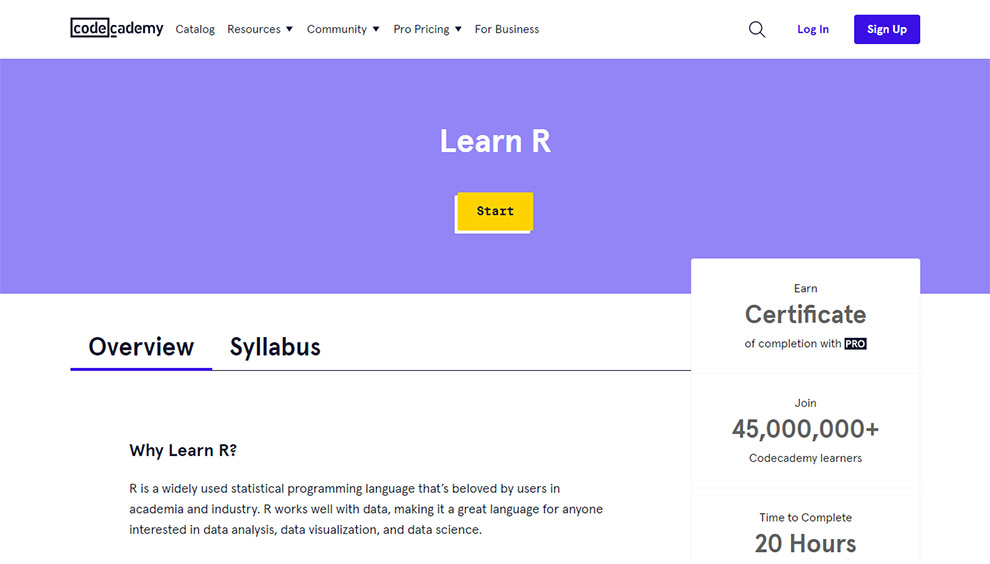
Task: Switch to the Overview tab
Action: click(141, 347)
